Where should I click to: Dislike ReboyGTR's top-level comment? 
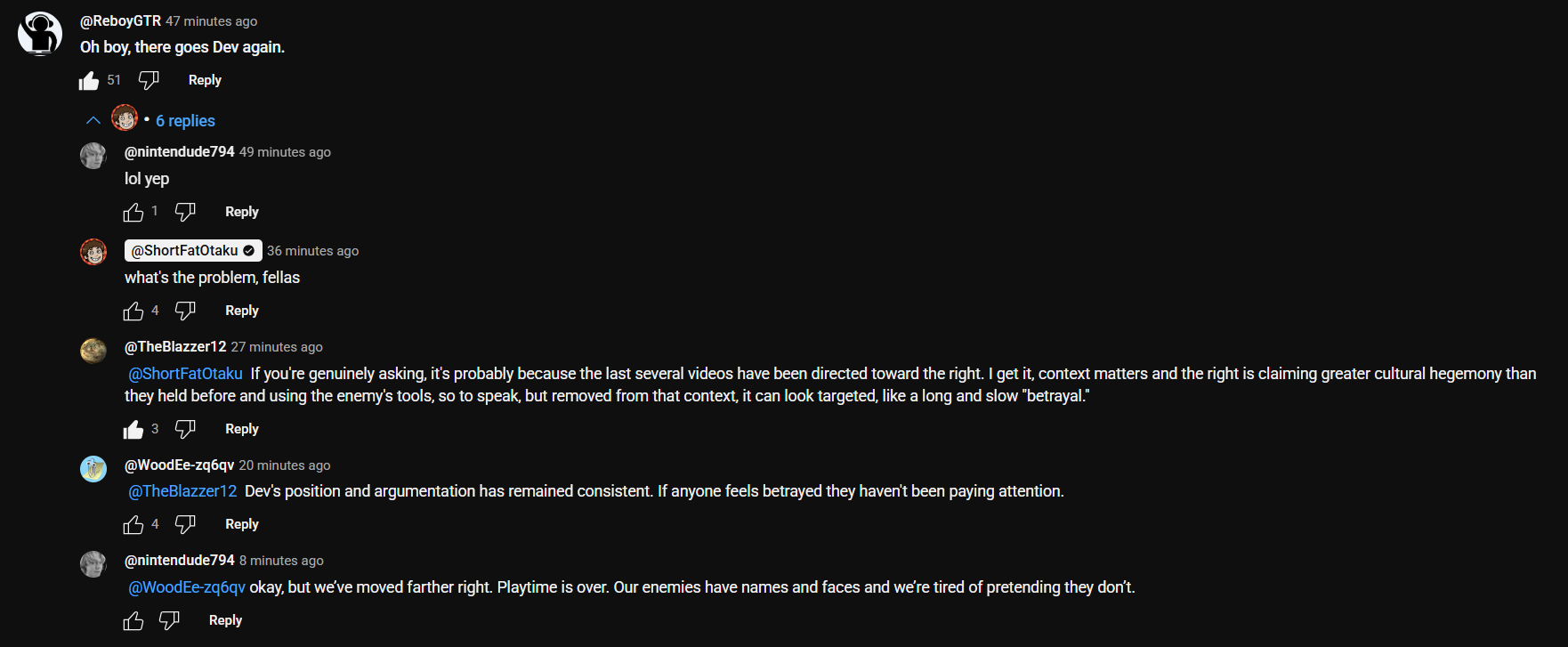pos(149,81)
